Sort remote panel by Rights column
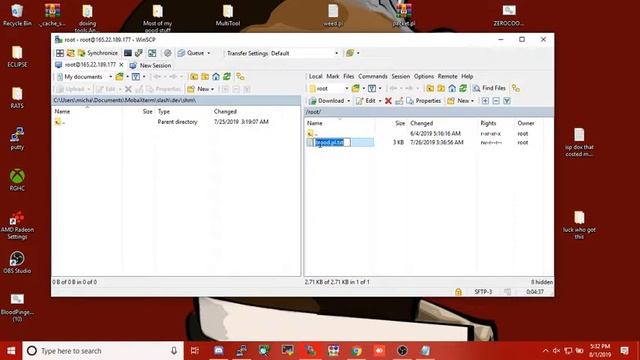The image size is (640, 360). 488,123
